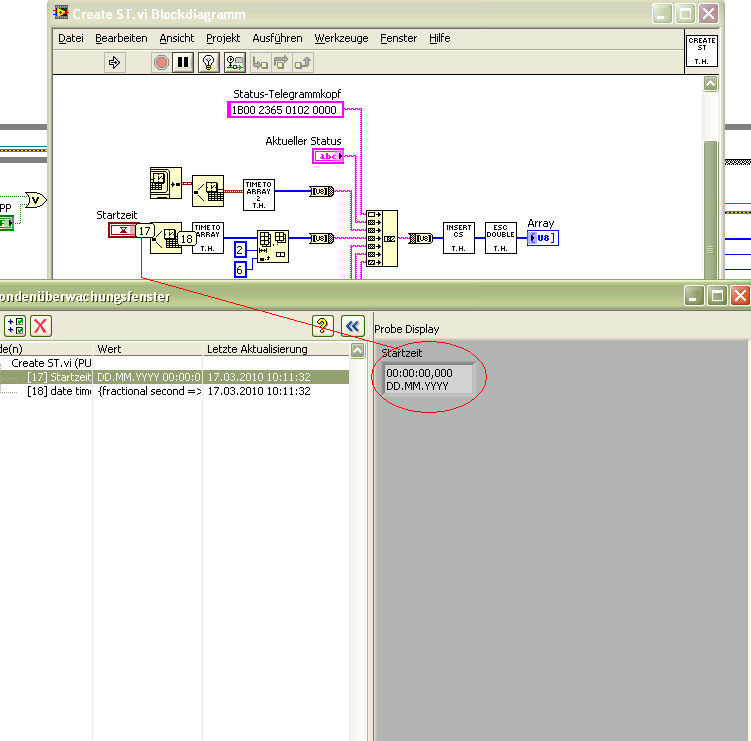The width and height of the screenshot is (751, 741).
Task: Collapse probe display with double-arrow button
Action: click(x=353, y=326)
